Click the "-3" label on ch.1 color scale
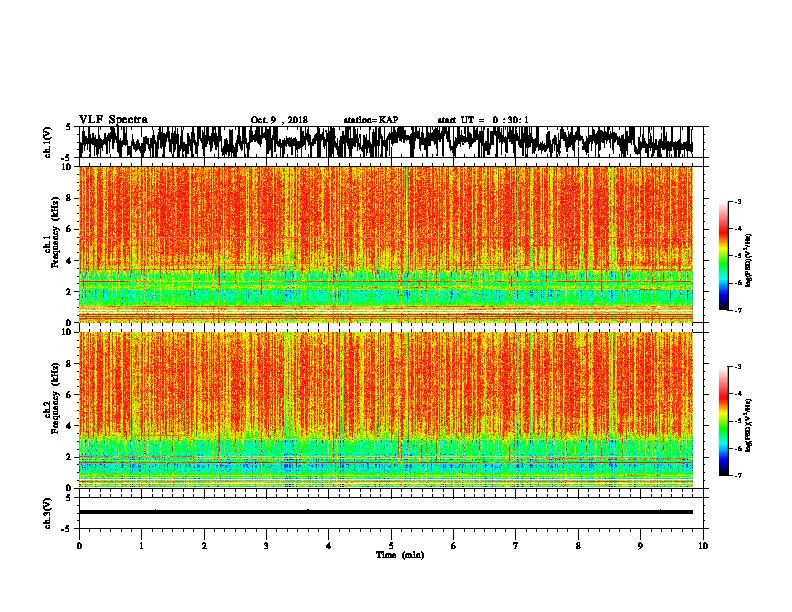Image resolution: width=792 pixels, height=612 pixels. [x=738, y=202]
